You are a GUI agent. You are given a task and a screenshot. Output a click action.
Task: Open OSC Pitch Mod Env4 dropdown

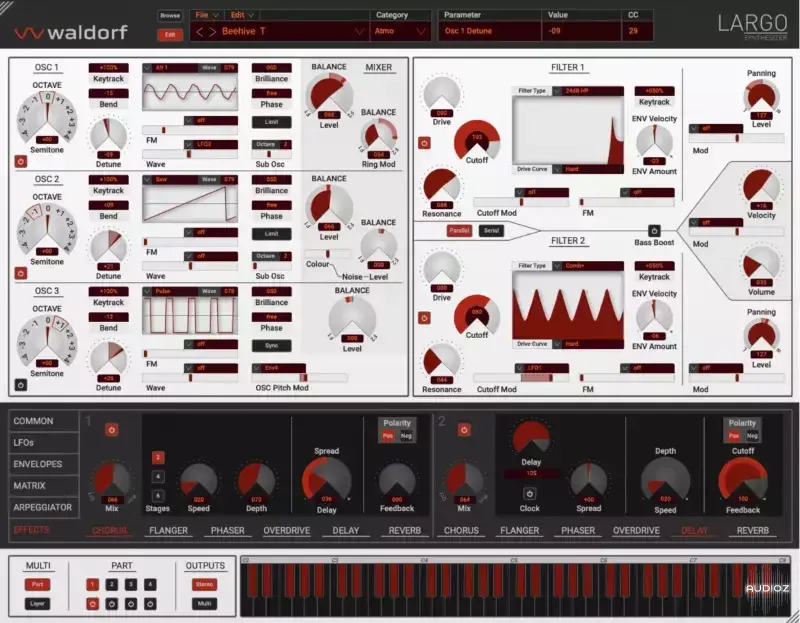(257, 368)
